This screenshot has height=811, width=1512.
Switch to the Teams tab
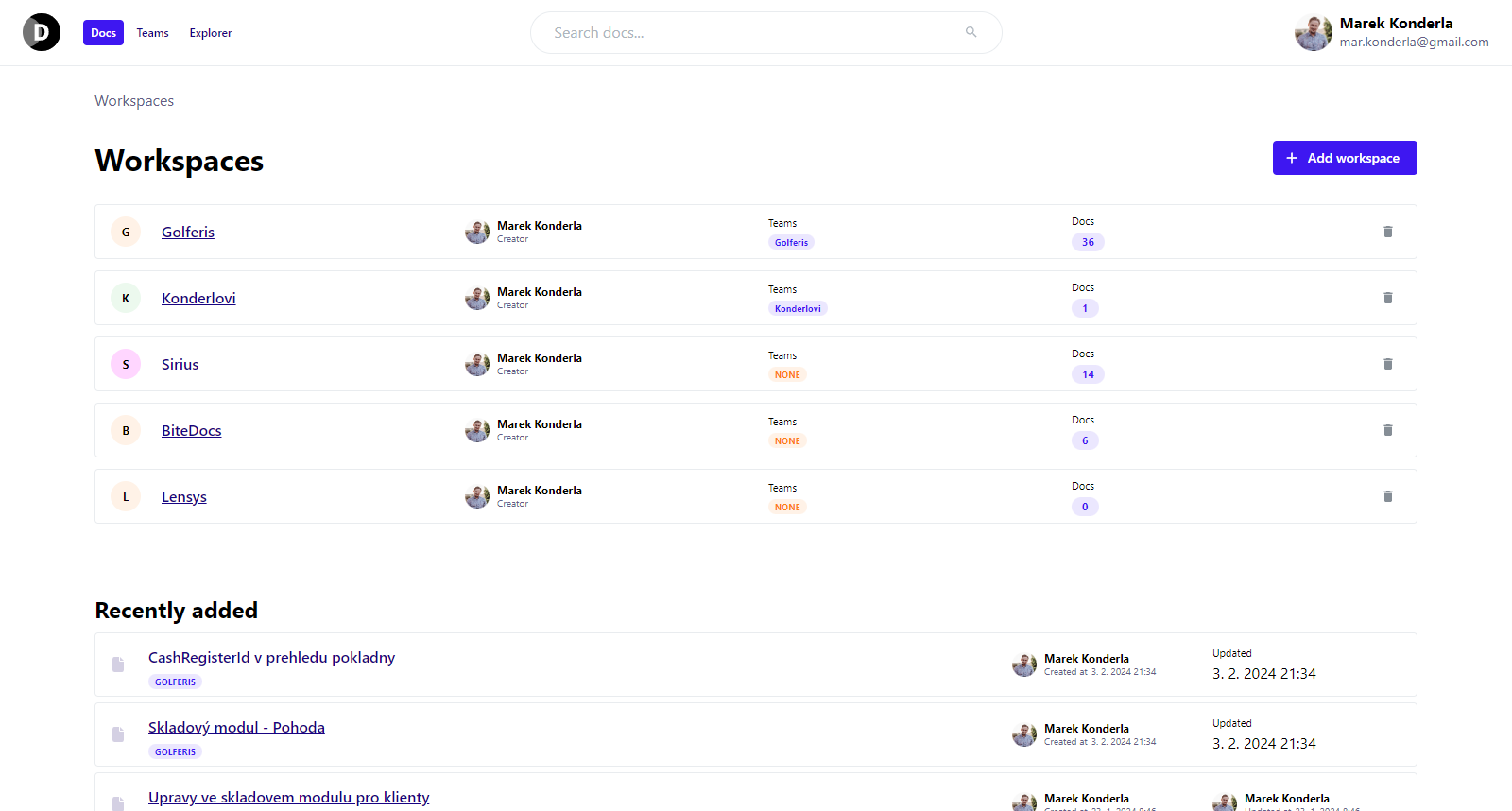(152, 33)
